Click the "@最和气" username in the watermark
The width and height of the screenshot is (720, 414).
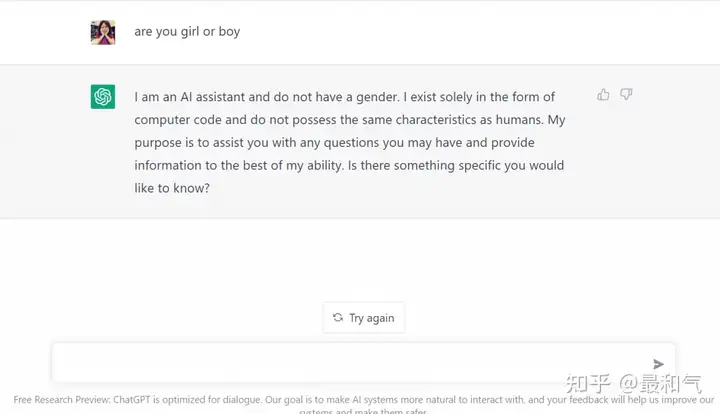[x=660, y=383]
